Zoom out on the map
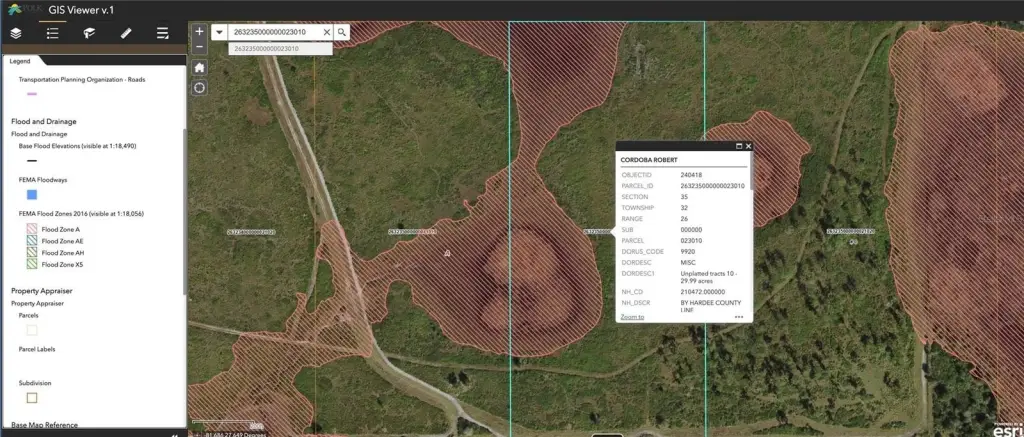 [199, 46]
